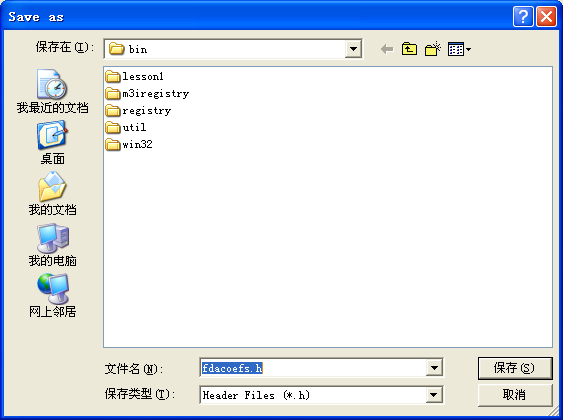Image resolution: width=563 pixels, height=420 pixels.
Task: Open 我最近的文档 recent documents shortcut
Action: (x=52, y=92)
